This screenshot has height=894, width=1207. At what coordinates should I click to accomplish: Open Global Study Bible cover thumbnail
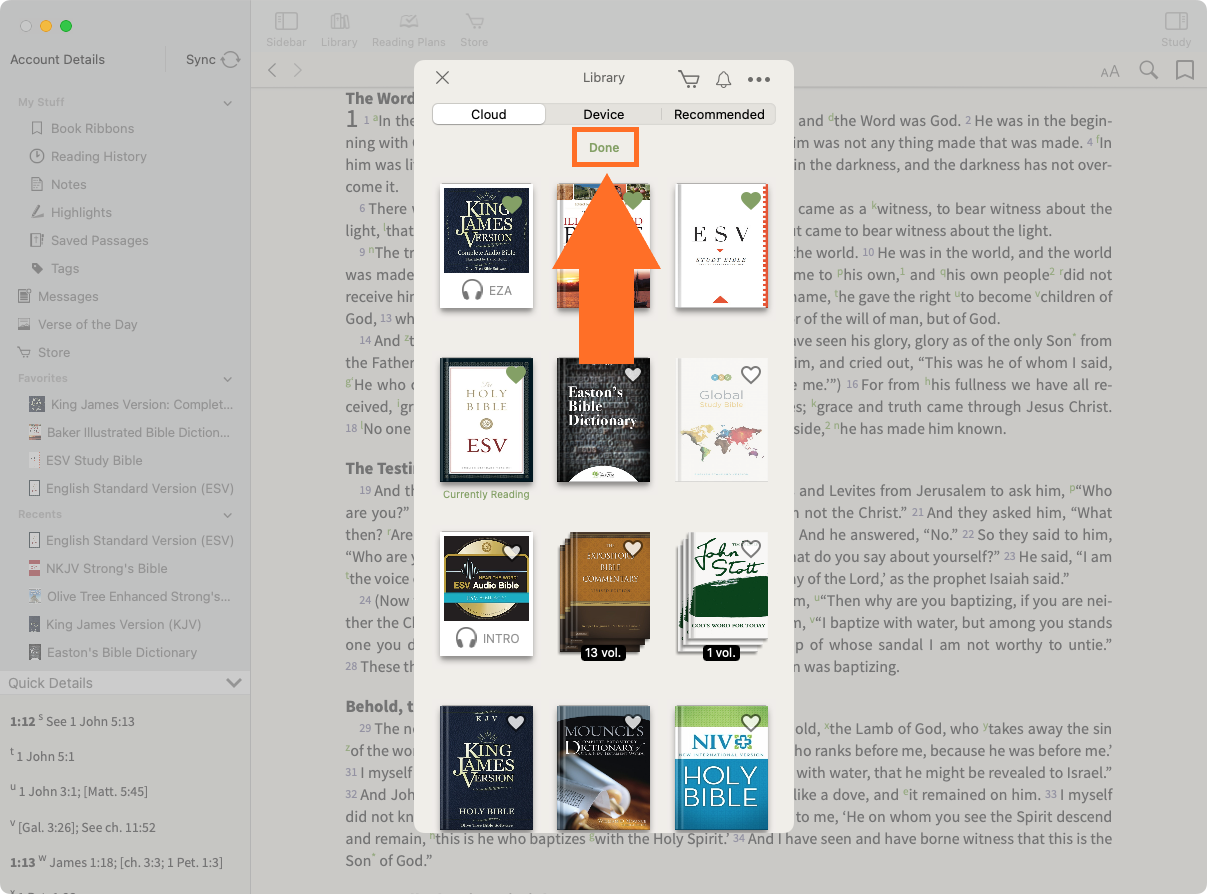[x=722, y=421]
